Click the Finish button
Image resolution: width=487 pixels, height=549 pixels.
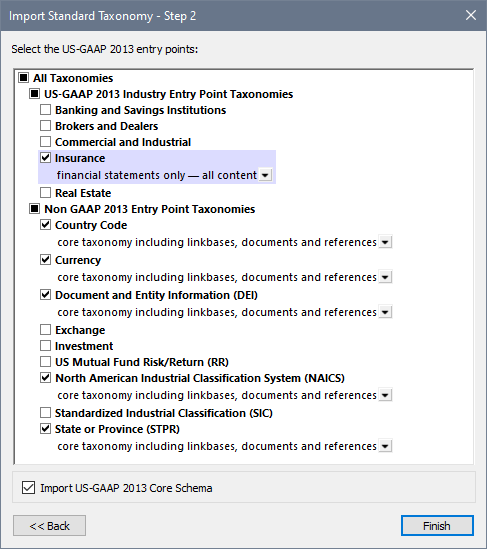coord(437,526)
